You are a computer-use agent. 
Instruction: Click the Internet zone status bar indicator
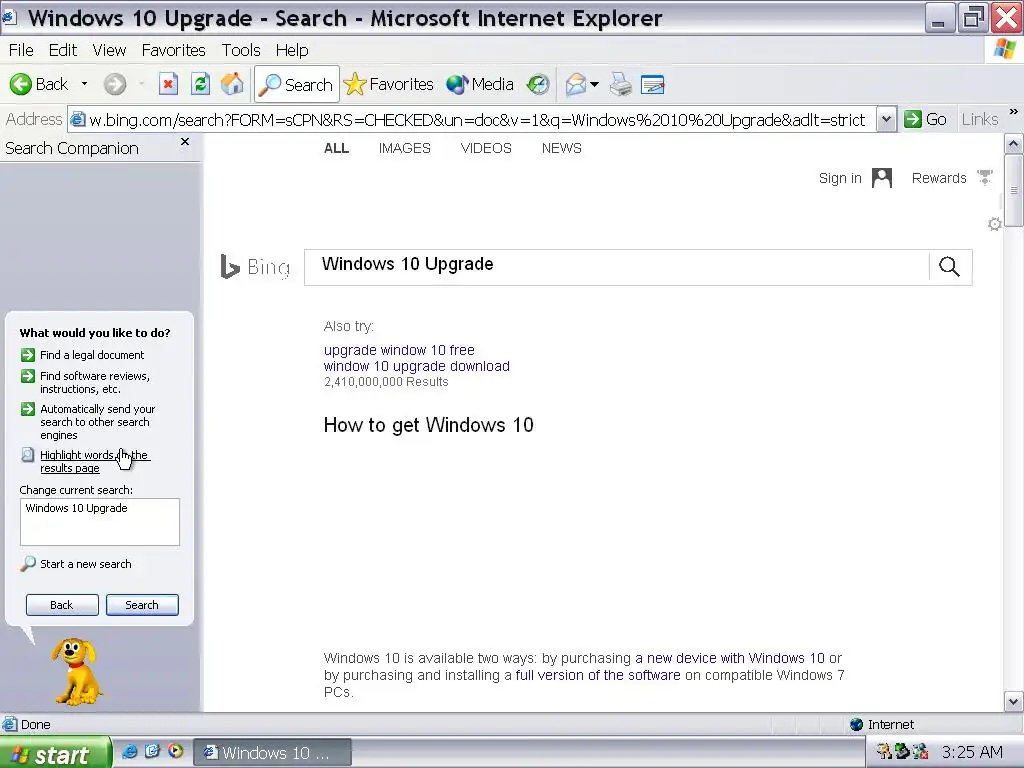882,724
